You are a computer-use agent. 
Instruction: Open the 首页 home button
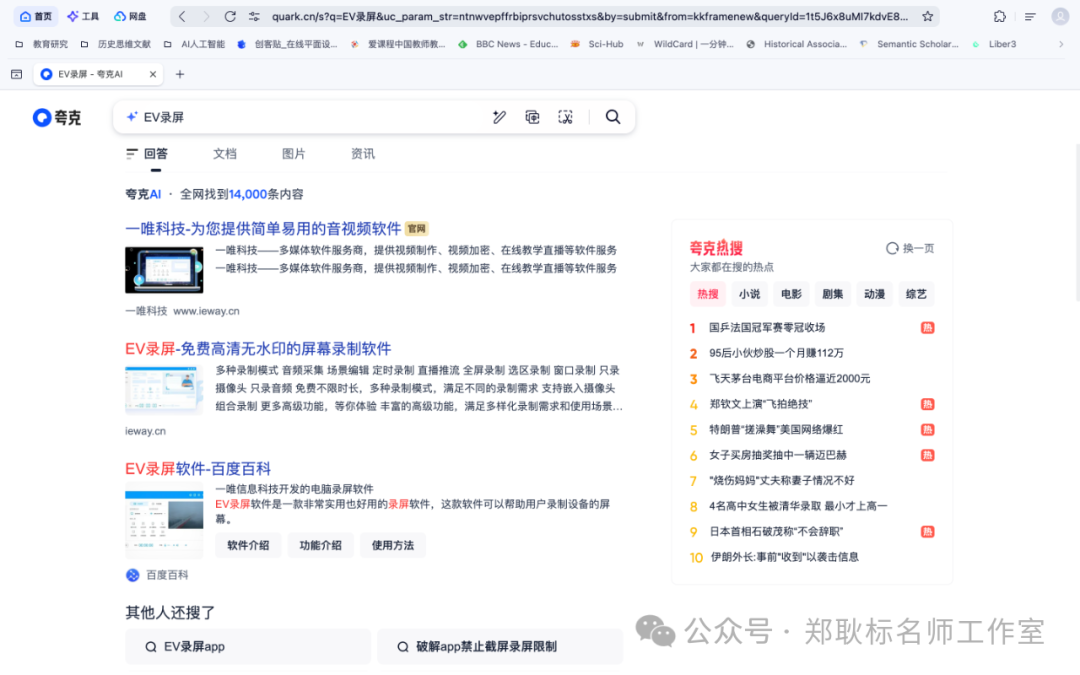coord(36,16)
